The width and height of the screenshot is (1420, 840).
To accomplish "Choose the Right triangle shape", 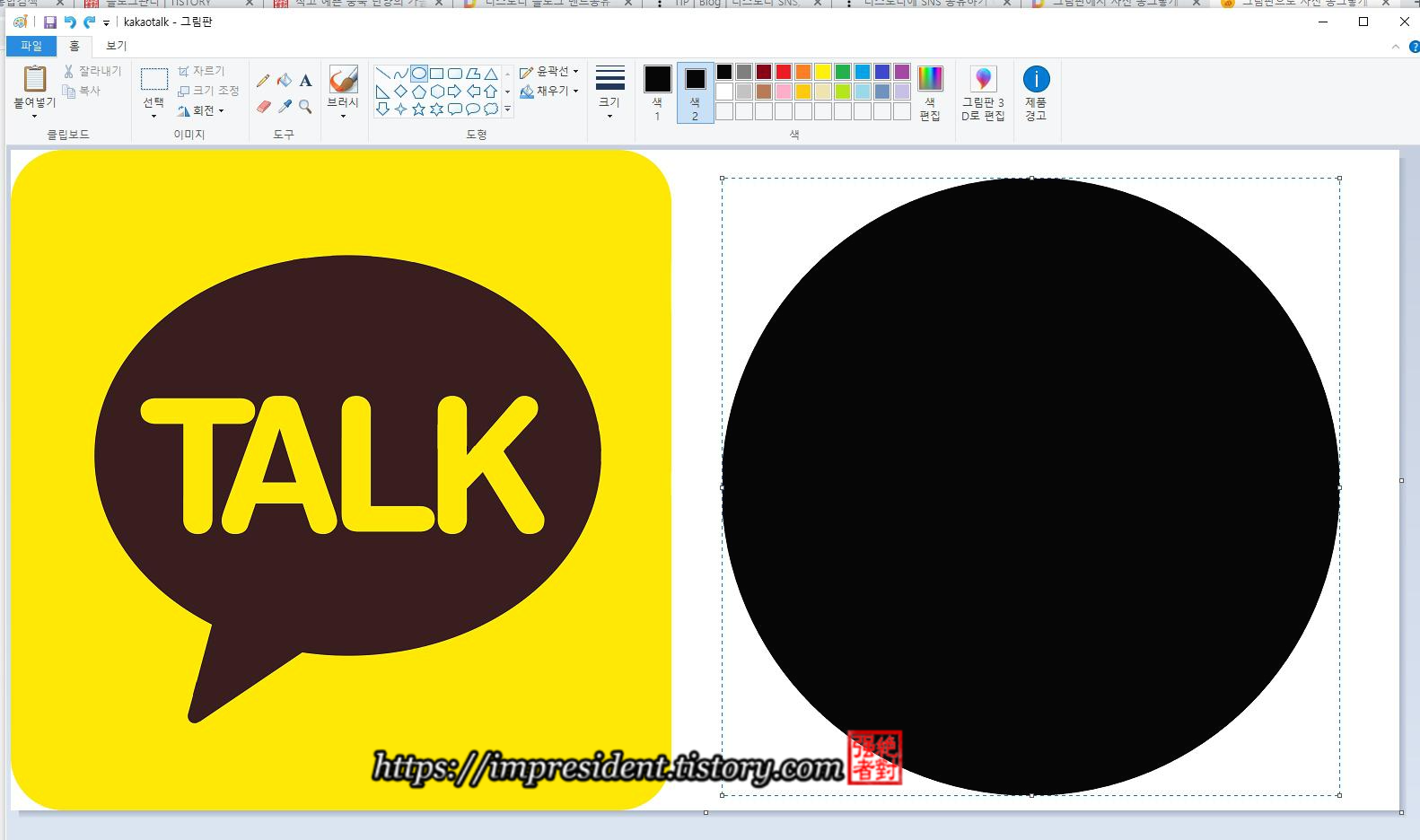I will 383,92.
